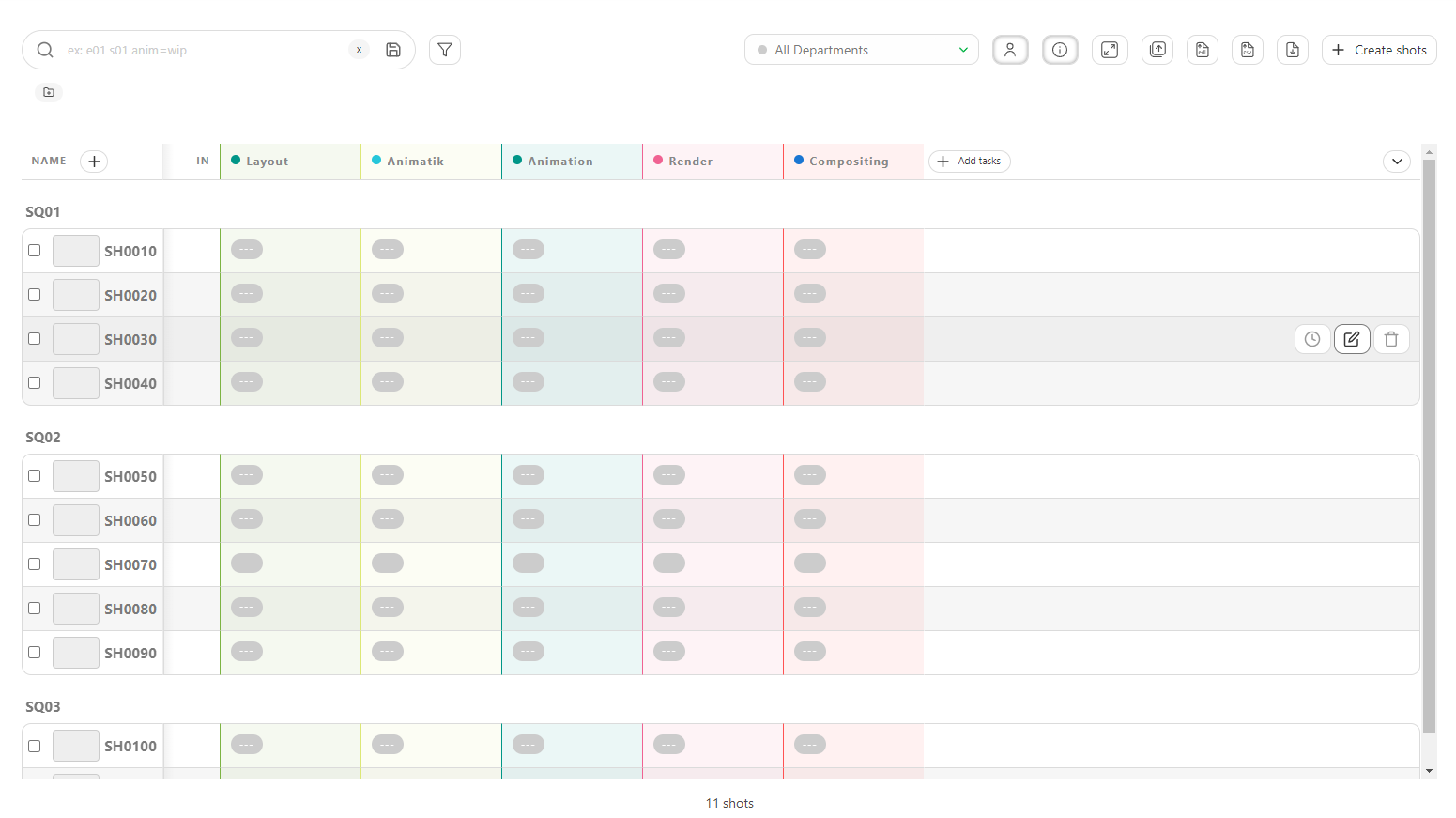The image size is (1456, 818).
Task: Tick the SH0080 checkbox
Action: point(35,609)
